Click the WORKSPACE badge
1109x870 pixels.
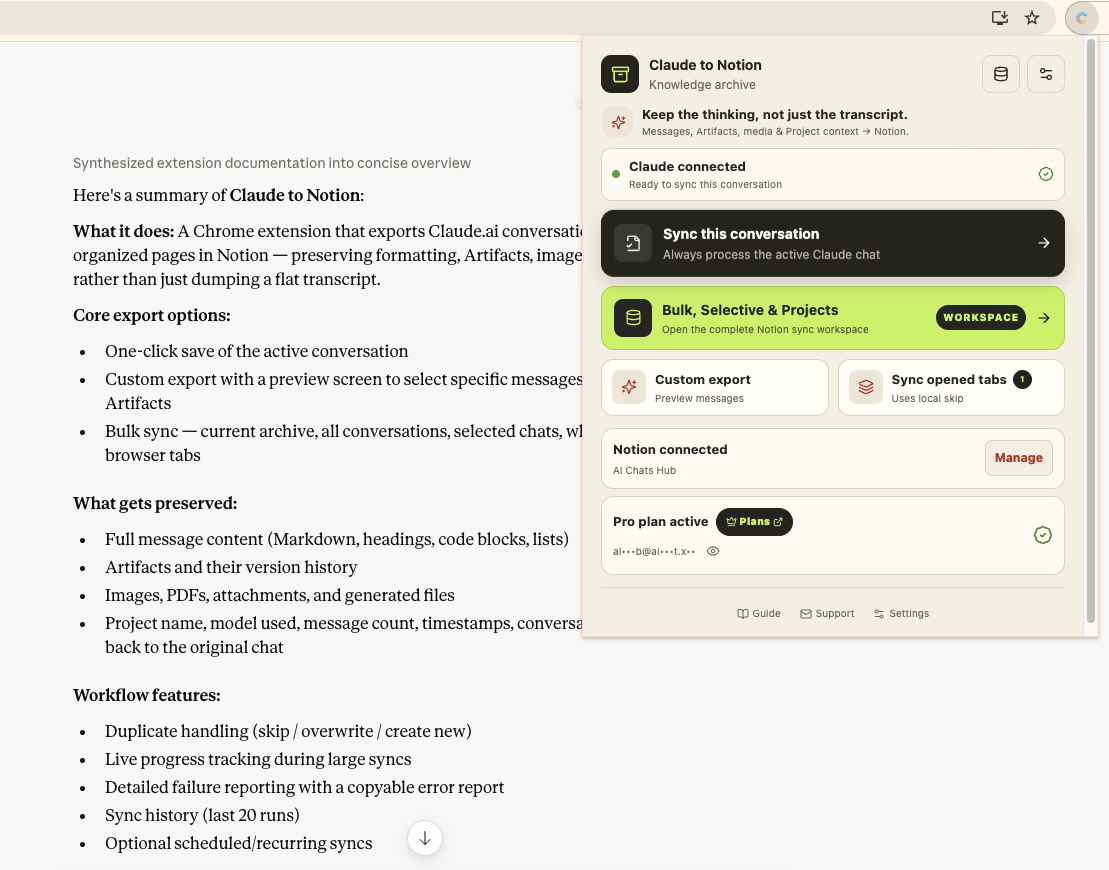980,318
